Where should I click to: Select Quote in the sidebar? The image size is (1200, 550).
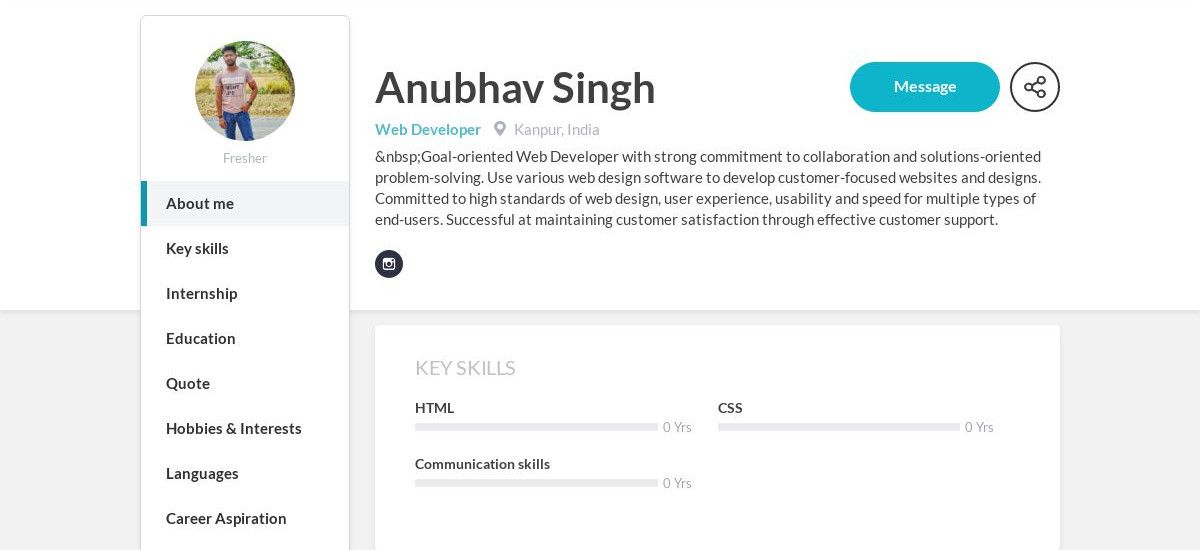188,384
